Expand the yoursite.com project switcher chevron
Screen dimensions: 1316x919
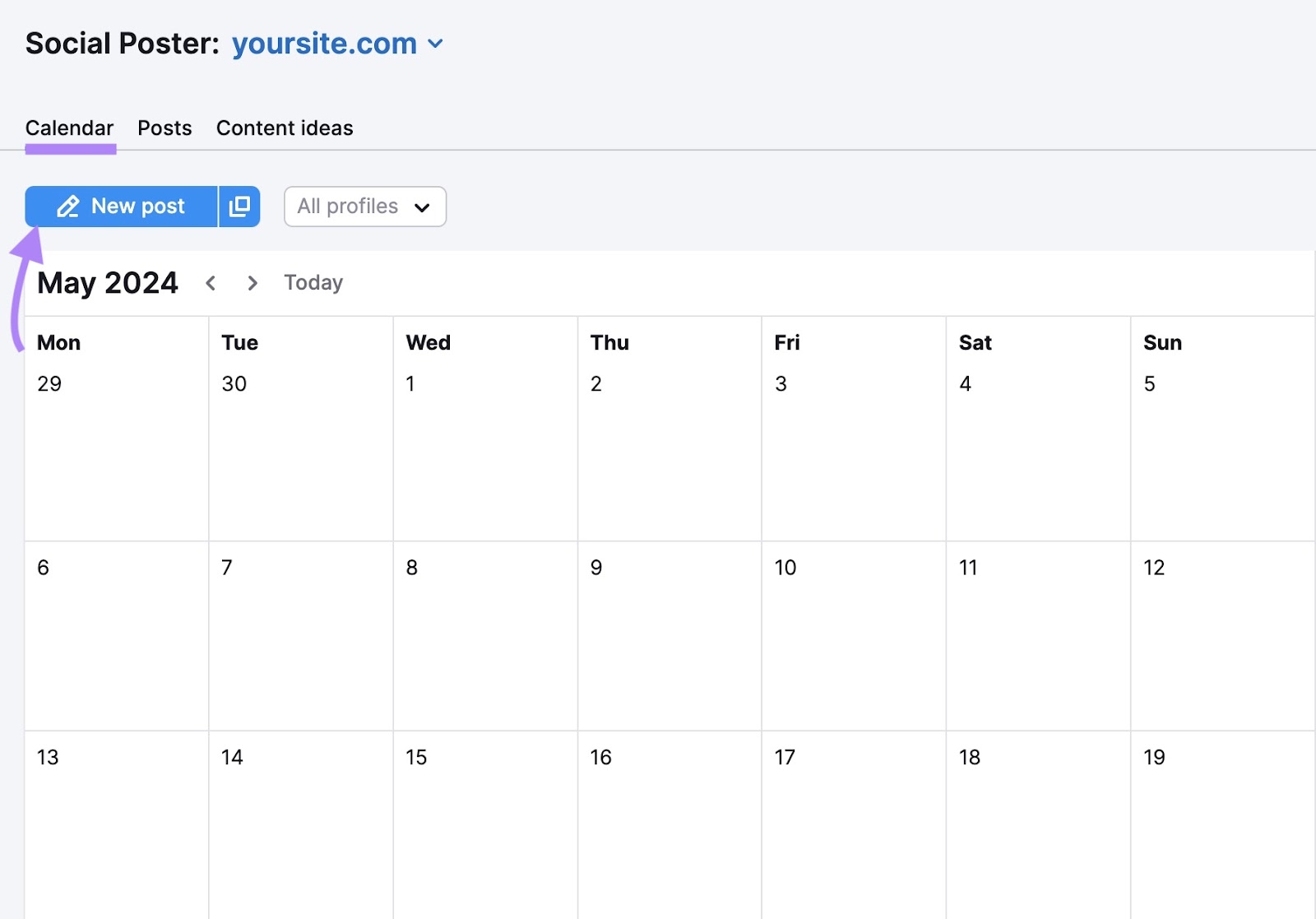tap(437, 44)
